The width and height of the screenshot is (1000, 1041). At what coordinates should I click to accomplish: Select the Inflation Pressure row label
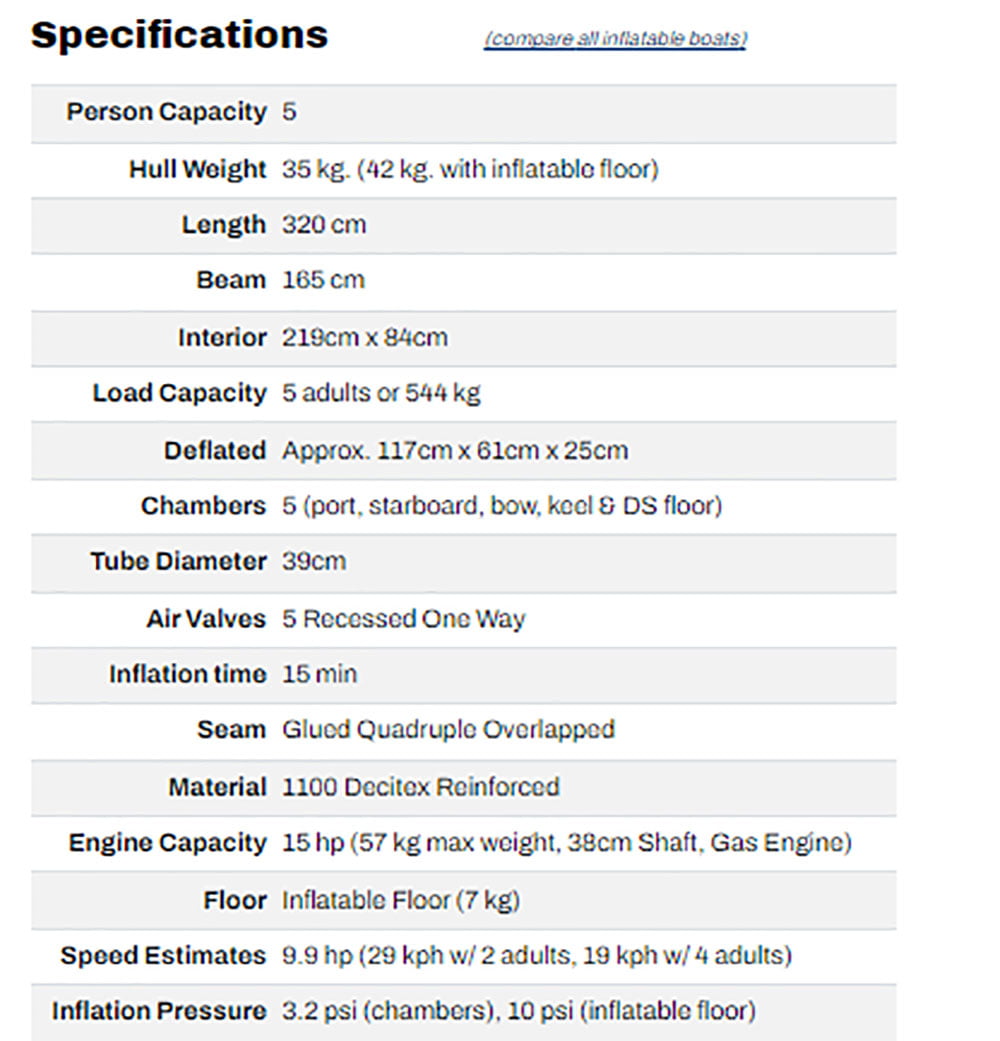[x=158, y=1011]
